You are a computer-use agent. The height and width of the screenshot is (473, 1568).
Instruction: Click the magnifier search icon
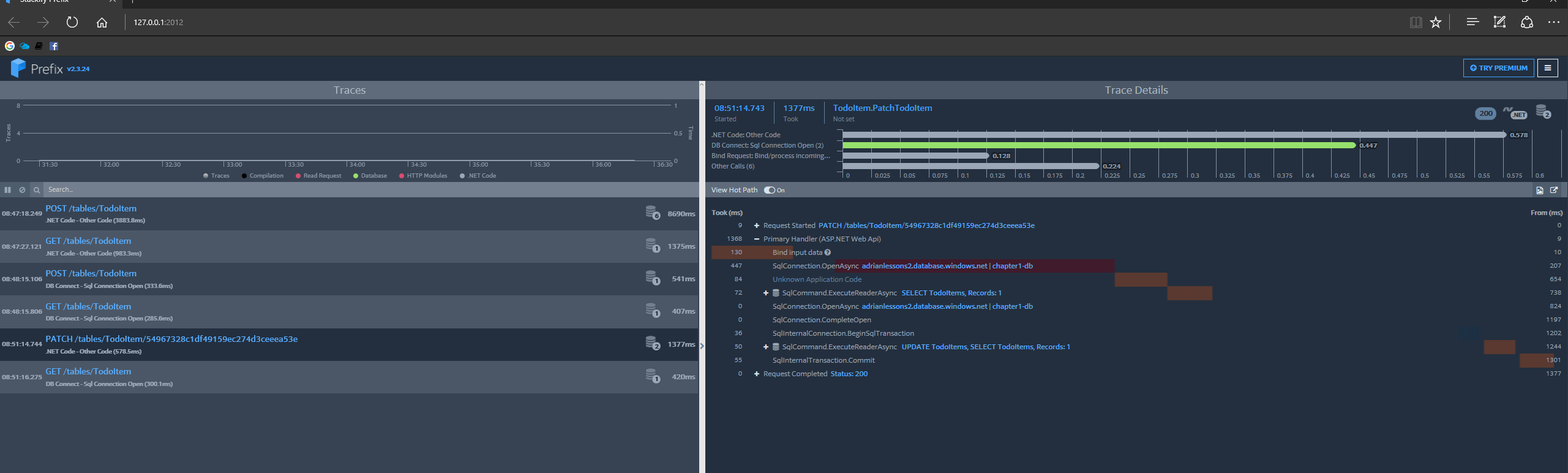pos(37,190)
